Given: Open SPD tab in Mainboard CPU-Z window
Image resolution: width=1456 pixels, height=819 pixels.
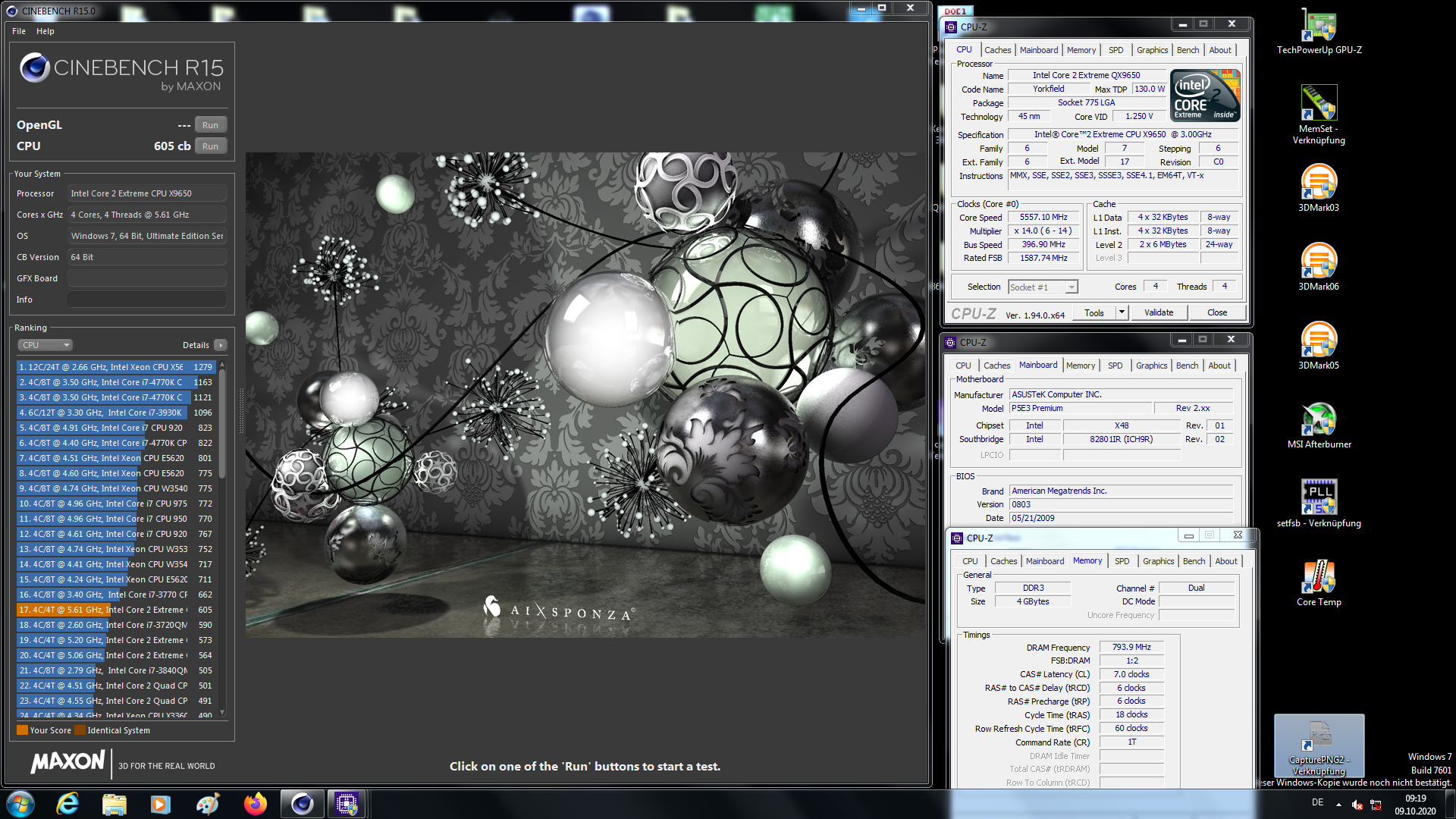Looking at the screenshot, I should tap(1115, 366).
